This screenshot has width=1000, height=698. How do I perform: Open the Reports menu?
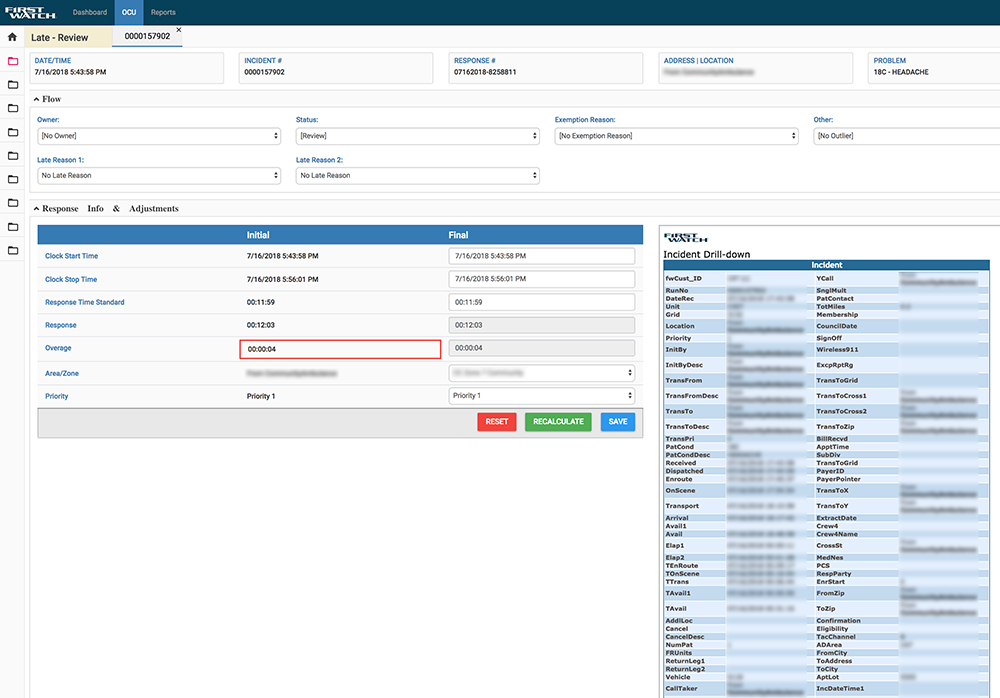pos(163,12)
